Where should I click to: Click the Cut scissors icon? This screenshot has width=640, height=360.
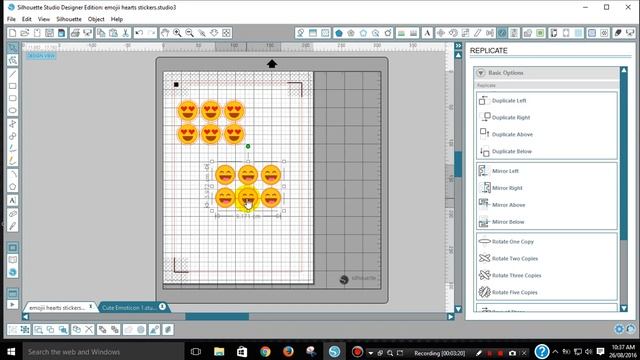click(x=126, y=33)
